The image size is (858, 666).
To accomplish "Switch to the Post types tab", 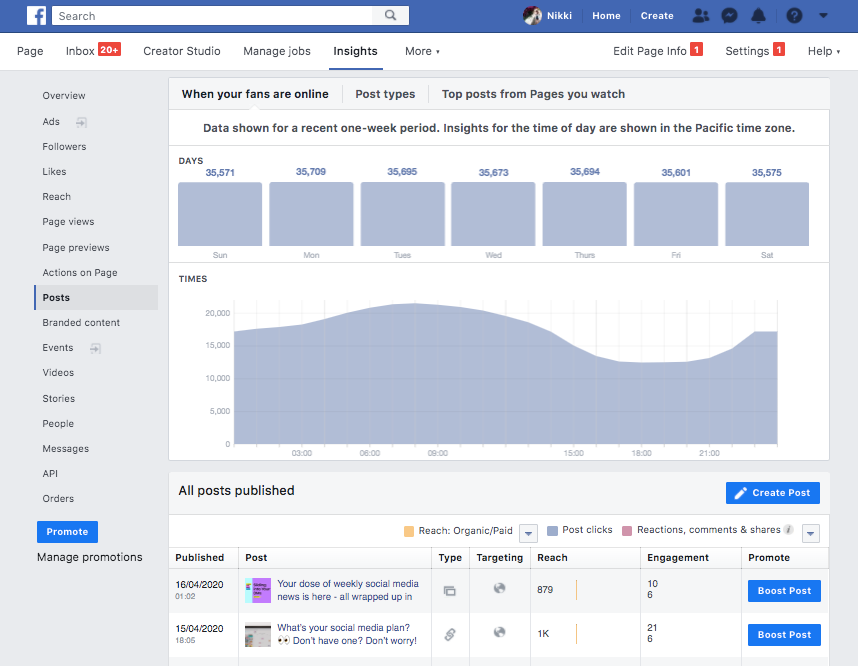I will pos(385,94).
